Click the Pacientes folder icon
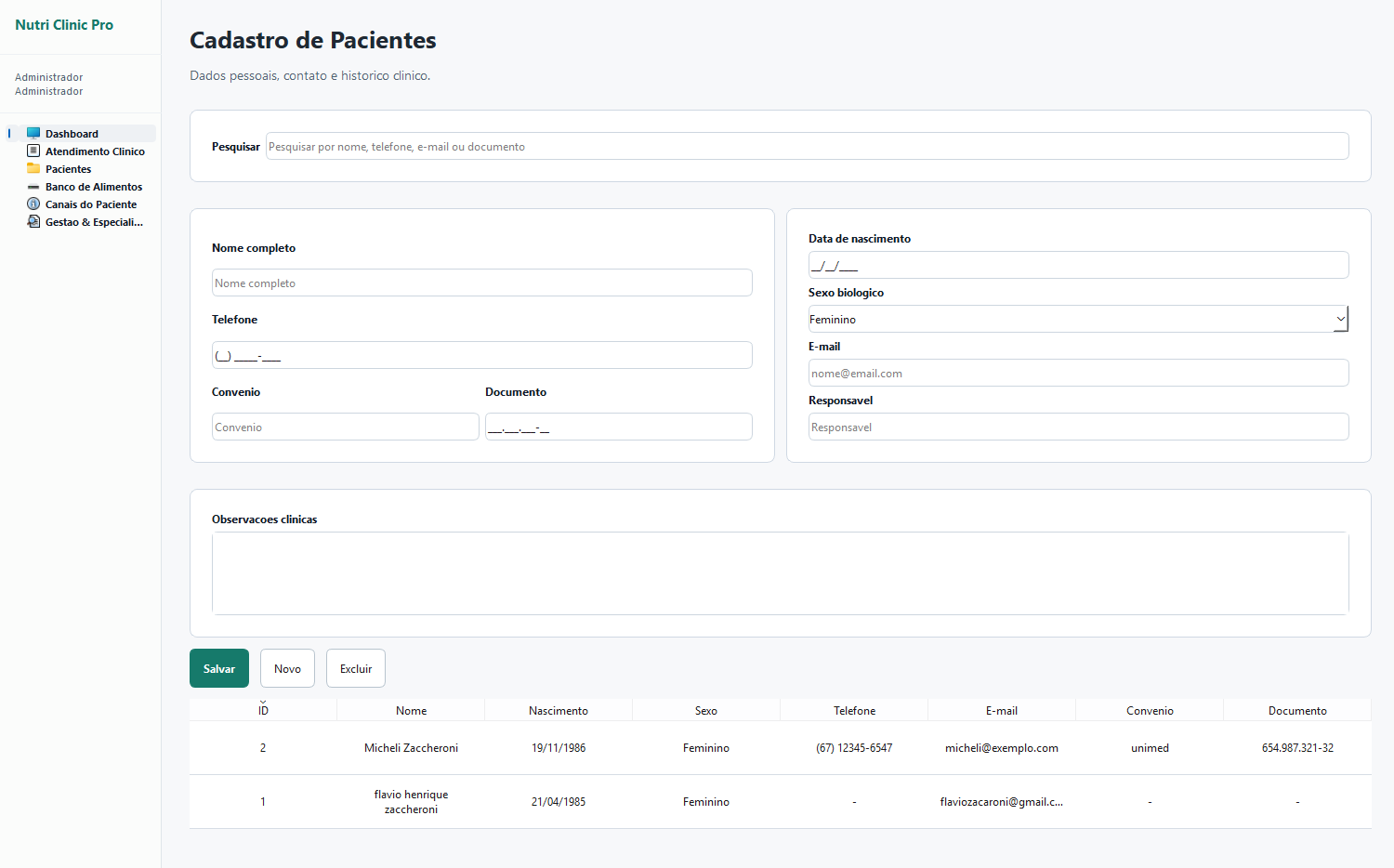Screen dimensions: 1394x868 pyautogui.click(x=33, y=168)
